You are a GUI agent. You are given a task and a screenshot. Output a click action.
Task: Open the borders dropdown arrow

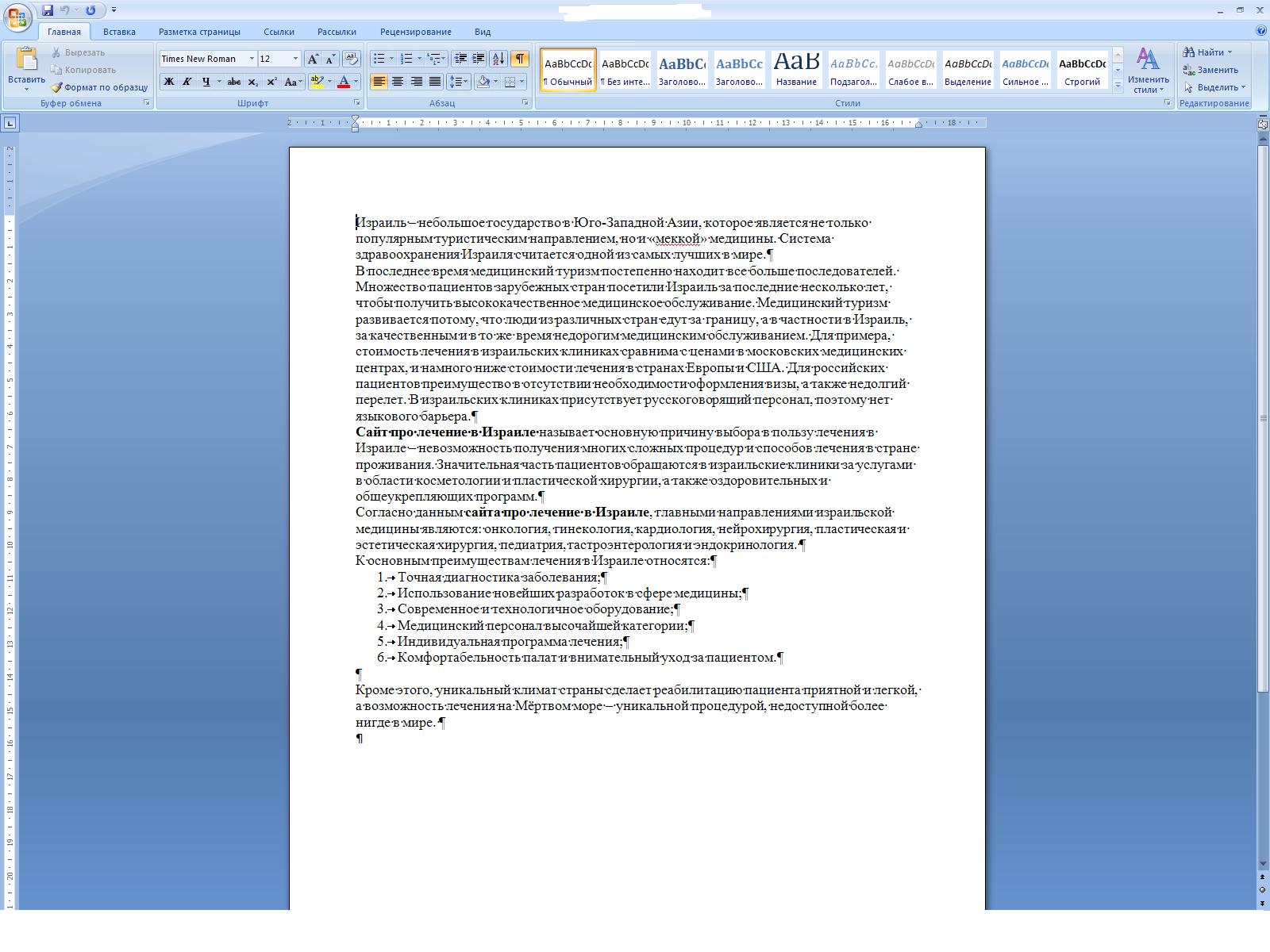click(x=521, y=82)
